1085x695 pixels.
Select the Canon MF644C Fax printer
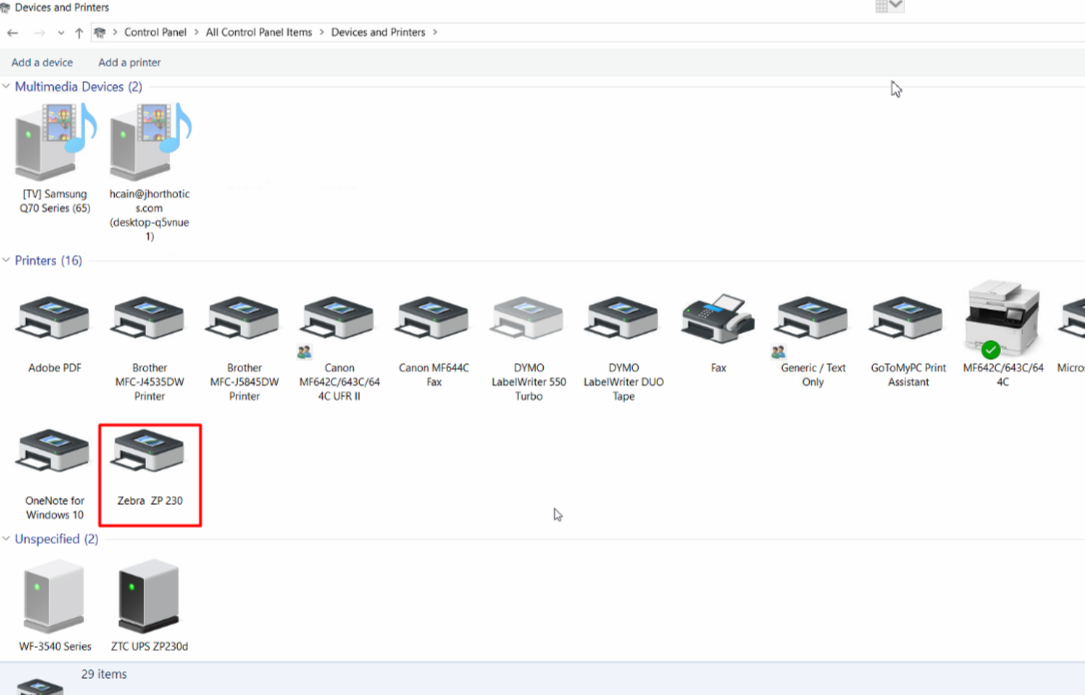434,341
